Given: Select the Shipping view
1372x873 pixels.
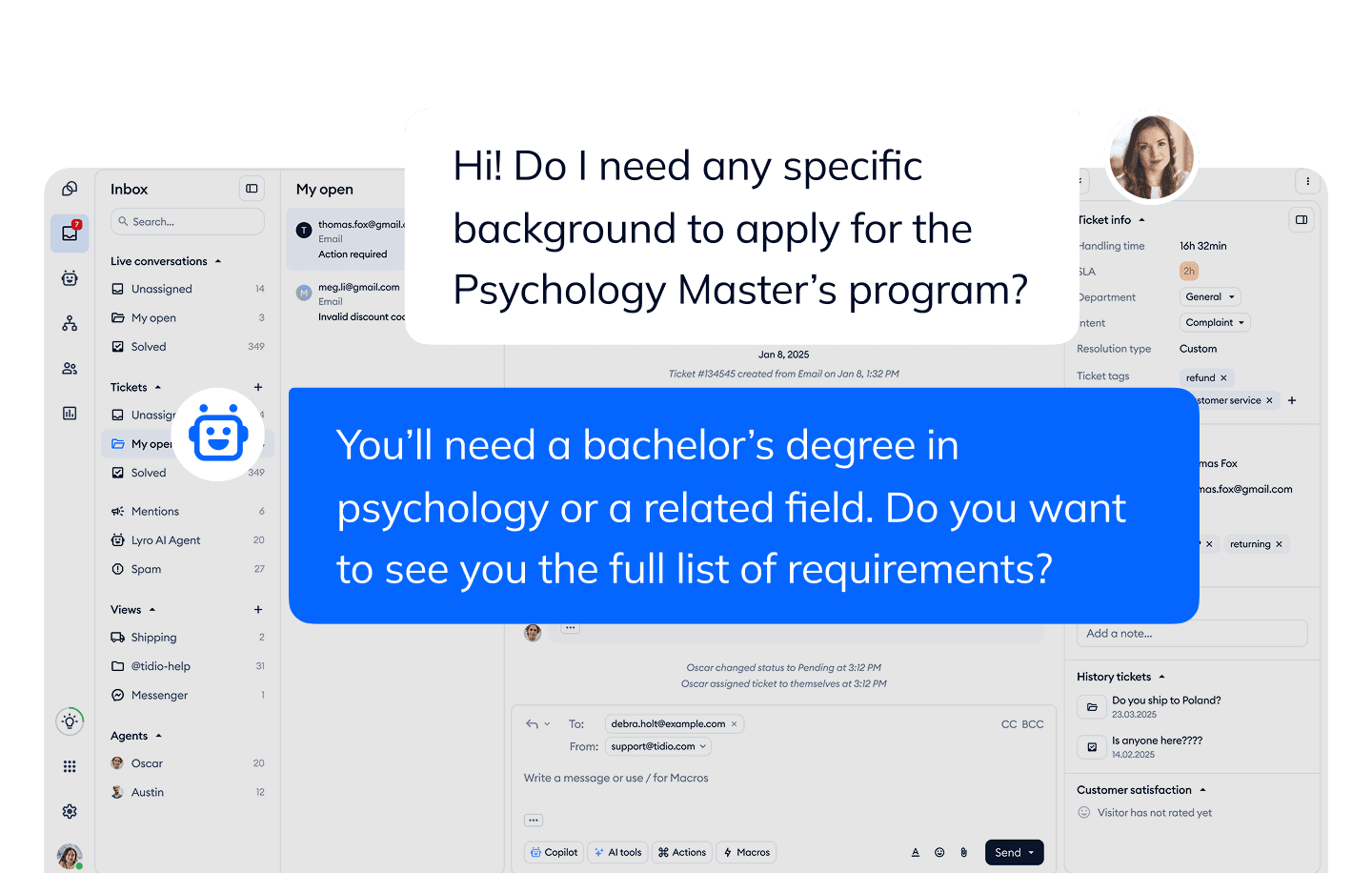Looking at the screenshot, I should 153,637.
